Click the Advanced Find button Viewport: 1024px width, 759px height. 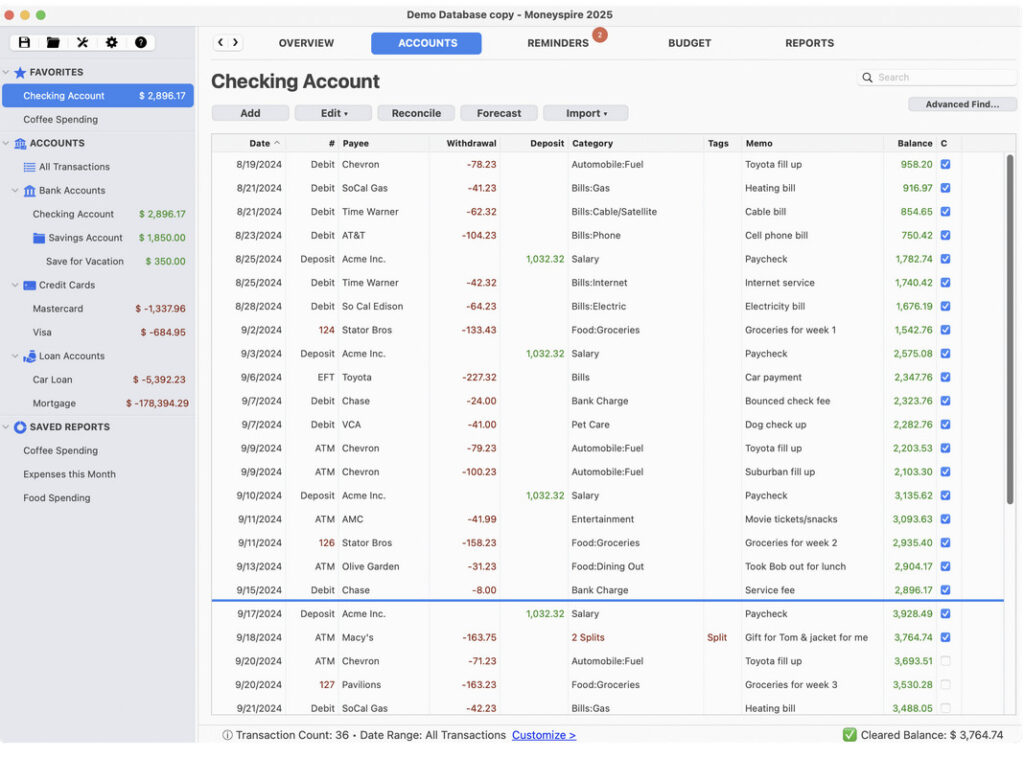coord(962,104)
